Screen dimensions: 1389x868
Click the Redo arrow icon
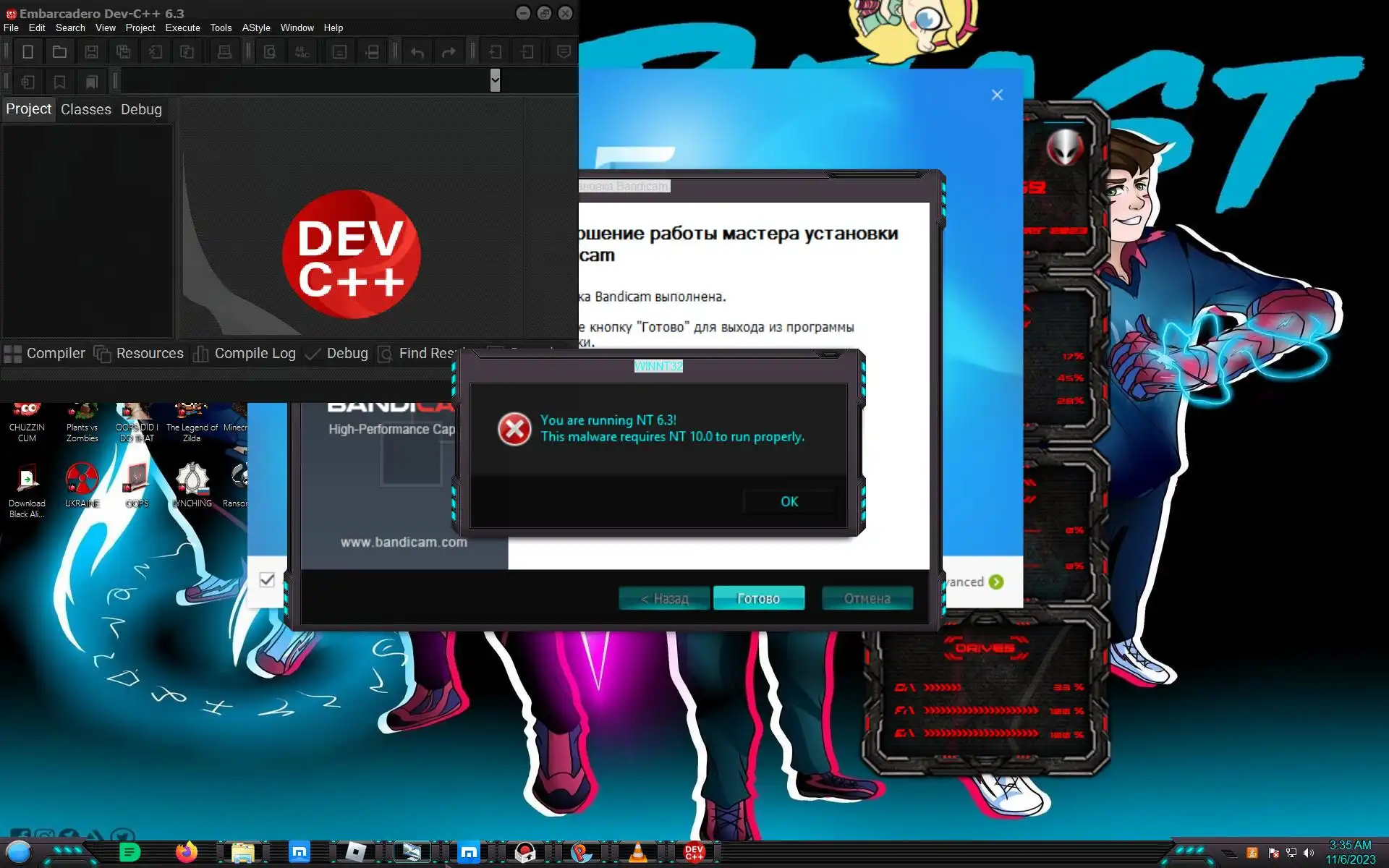[449, 52]
